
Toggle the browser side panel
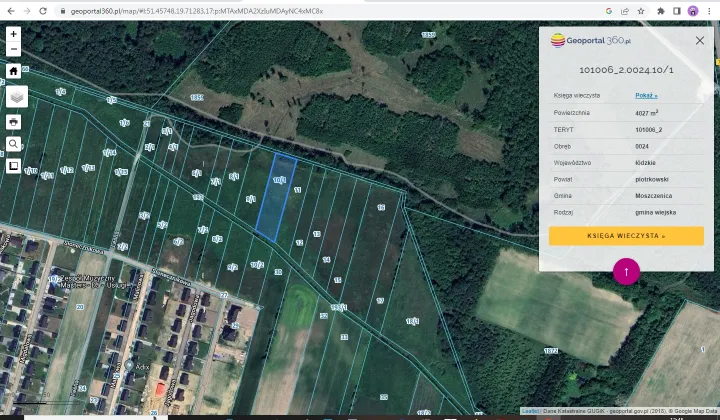tap(677, 10)
